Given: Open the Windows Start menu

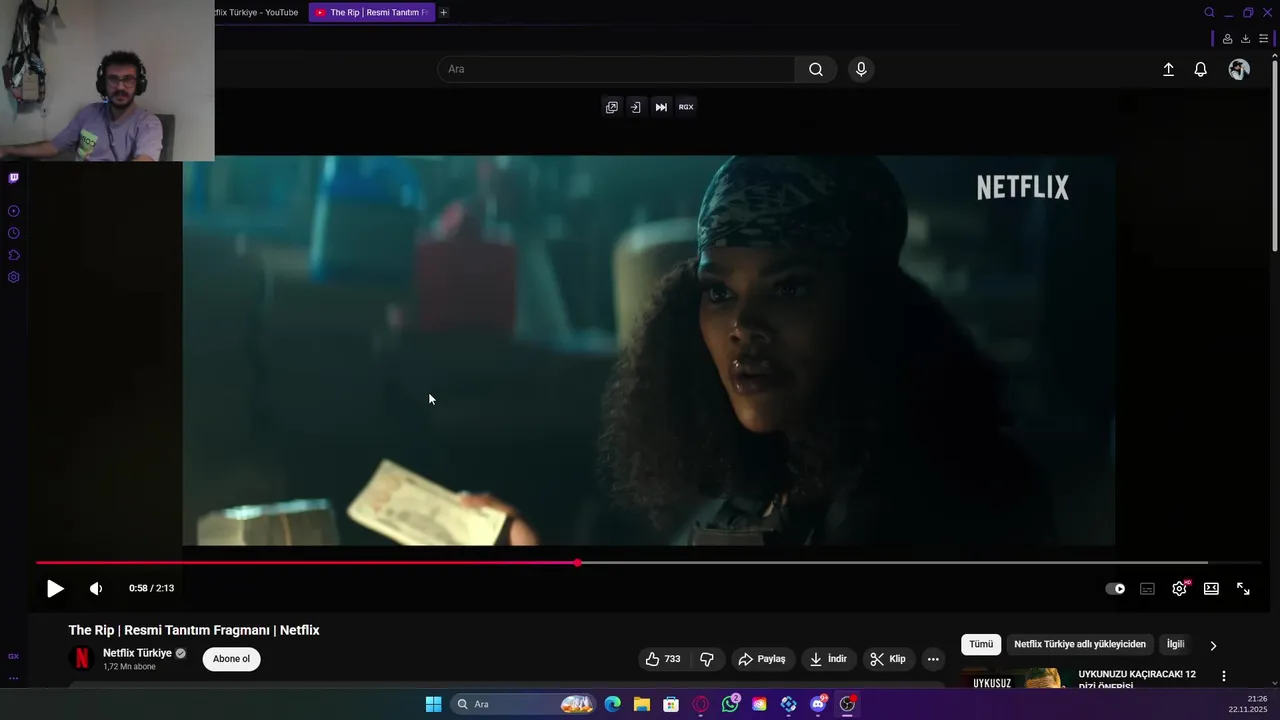Looking at the screenshot, I should coord(433,704).
